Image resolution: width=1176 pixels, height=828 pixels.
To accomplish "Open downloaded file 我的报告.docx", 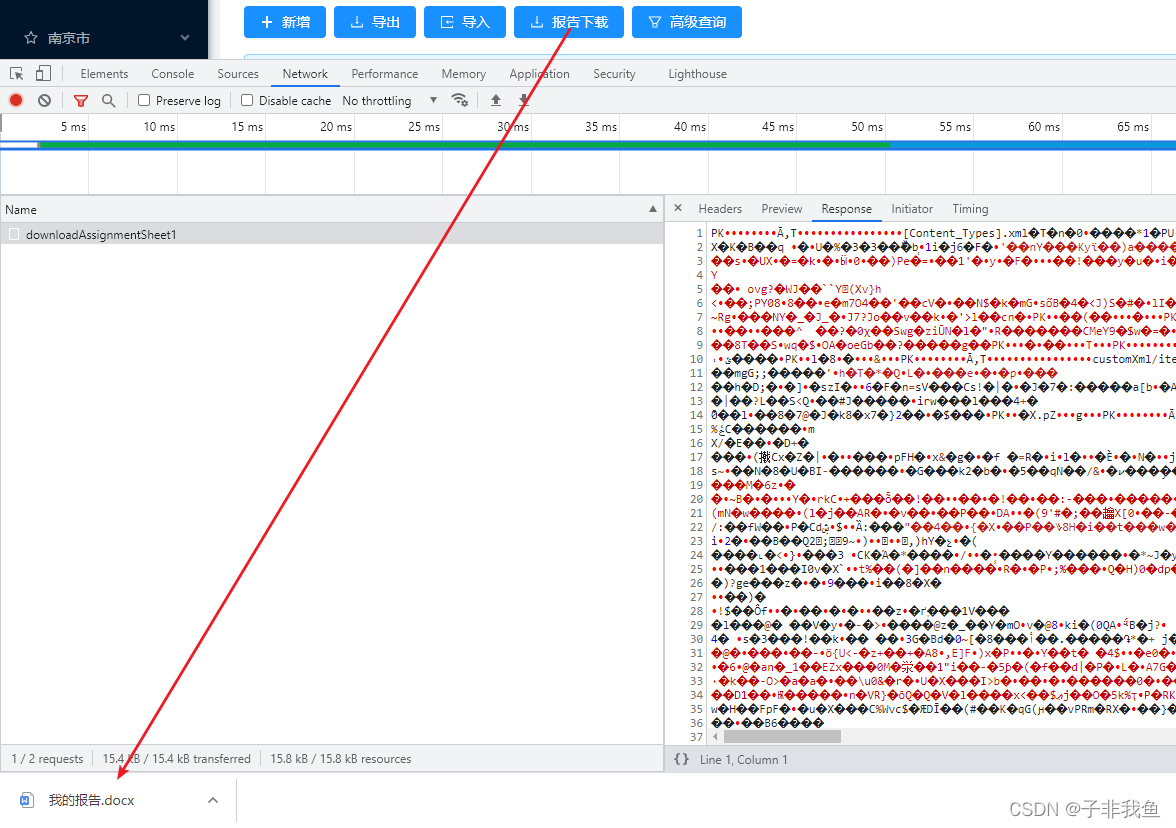I will tap(92, 800).
